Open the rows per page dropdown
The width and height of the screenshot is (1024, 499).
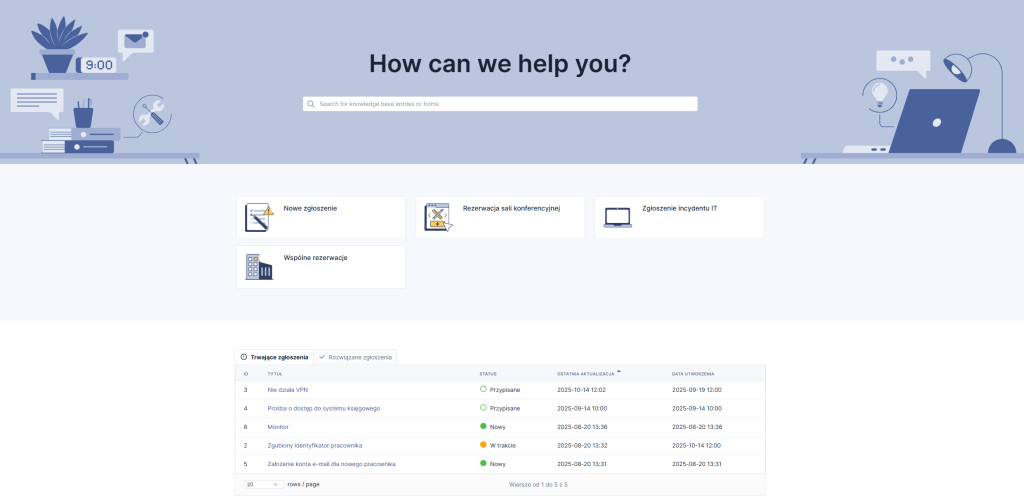coord(262,484)
